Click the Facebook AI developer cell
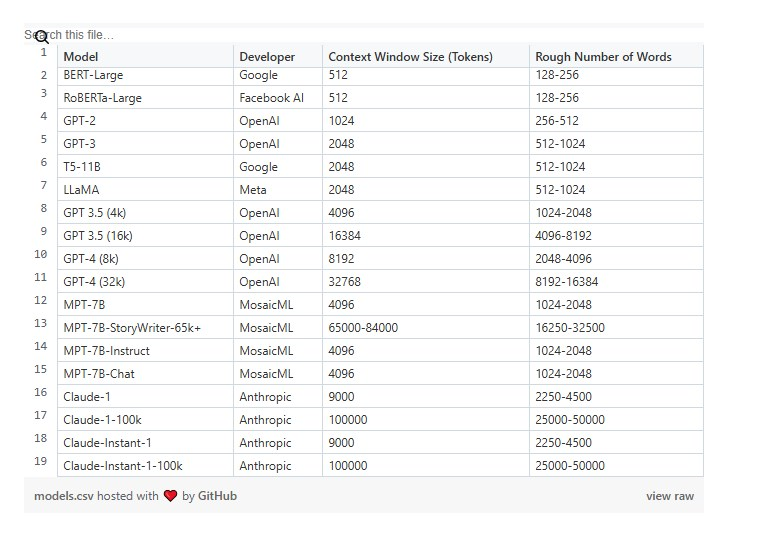The image size is (775, 538). (271, 98)
